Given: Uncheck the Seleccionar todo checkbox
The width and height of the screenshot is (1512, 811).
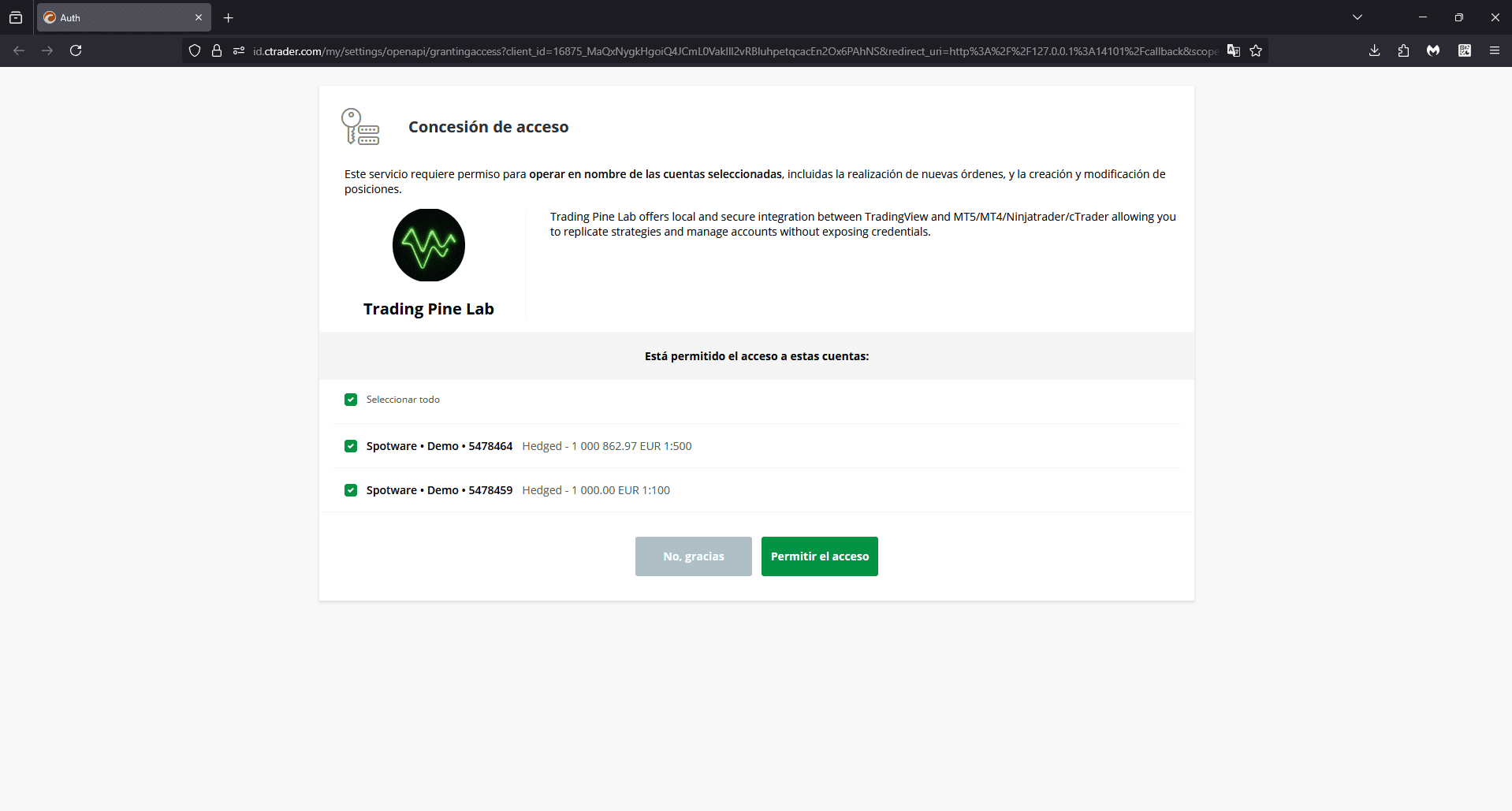Looking at the screenshot, I should point(351,400).
